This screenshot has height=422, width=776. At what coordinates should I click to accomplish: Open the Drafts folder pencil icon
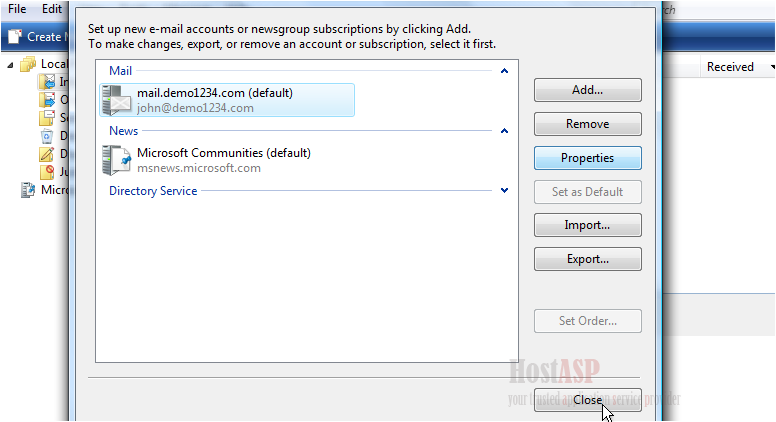tap(47, 154)
